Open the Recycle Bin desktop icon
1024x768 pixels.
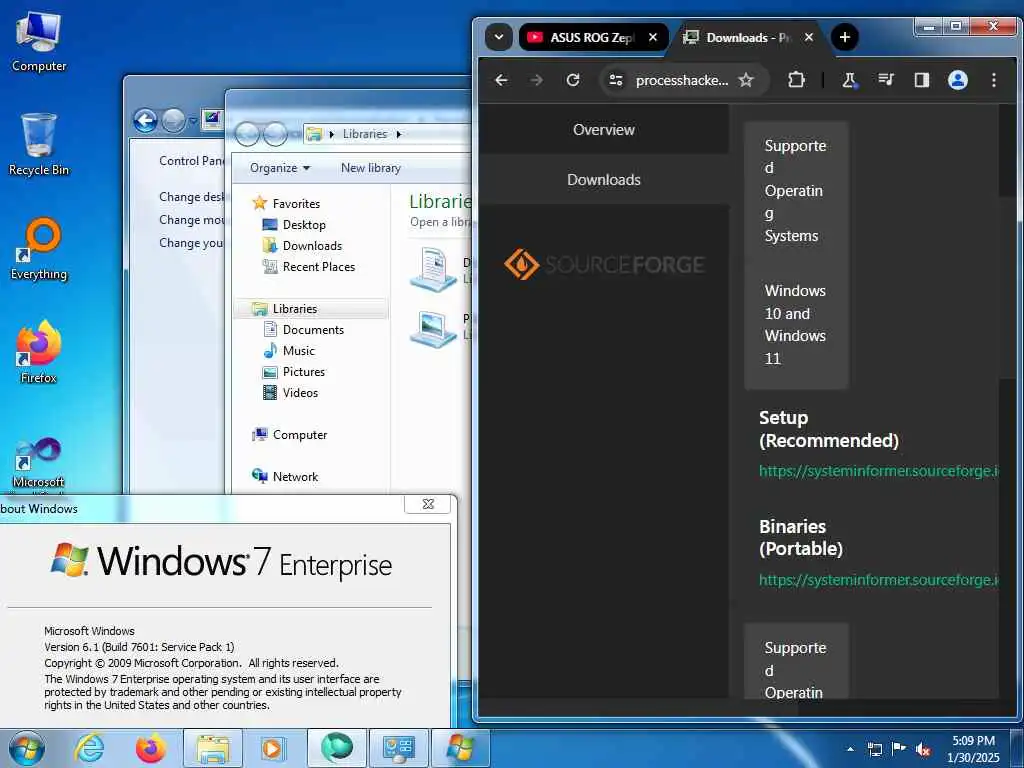(39, 145)
